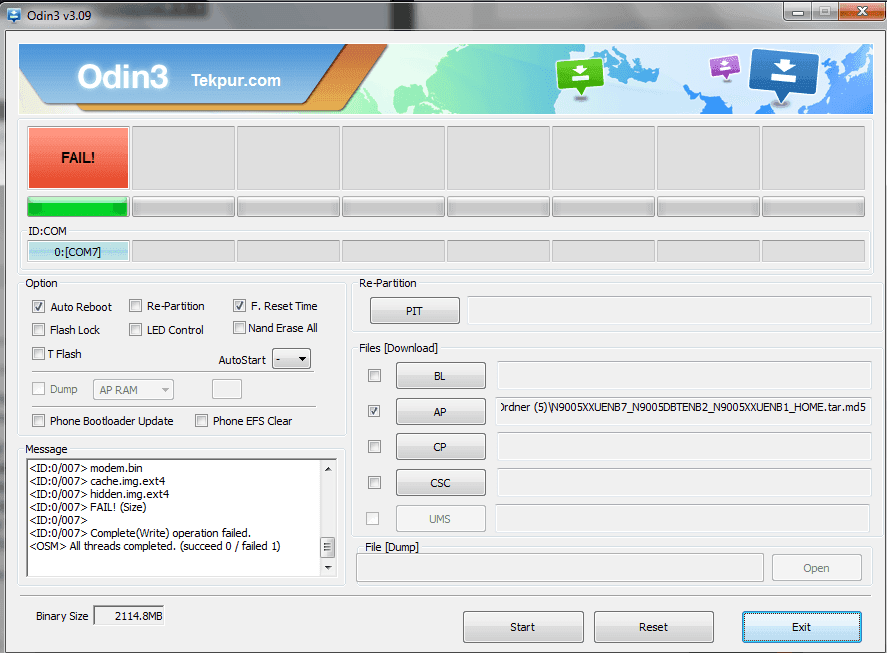This screenshot has height=653, width=887.
Task: Click the PIT button
Action: 415,311
